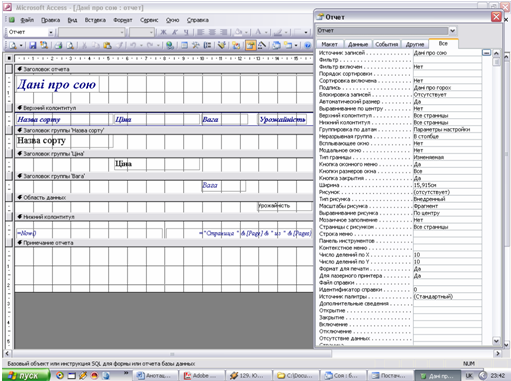
Task: Select the Дані про сою title label
Action: click(57, 85)
